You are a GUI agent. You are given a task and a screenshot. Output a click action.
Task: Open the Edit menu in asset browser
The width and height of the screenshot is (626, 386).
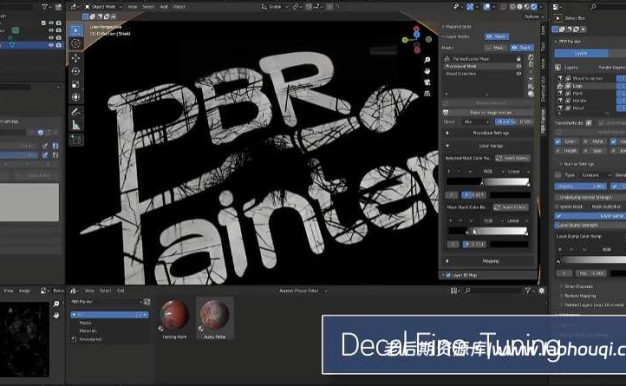pos(121,291)
